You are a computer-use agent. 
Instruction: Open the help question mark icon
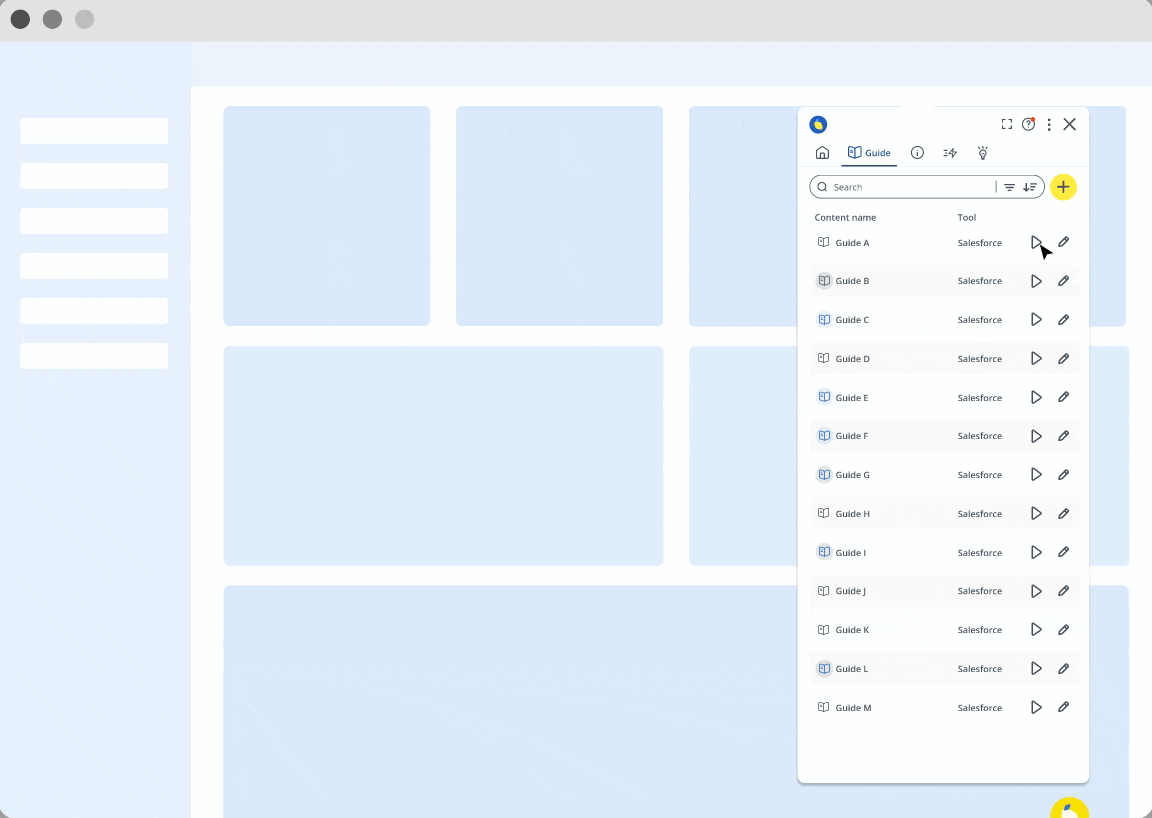point(1029,124)
